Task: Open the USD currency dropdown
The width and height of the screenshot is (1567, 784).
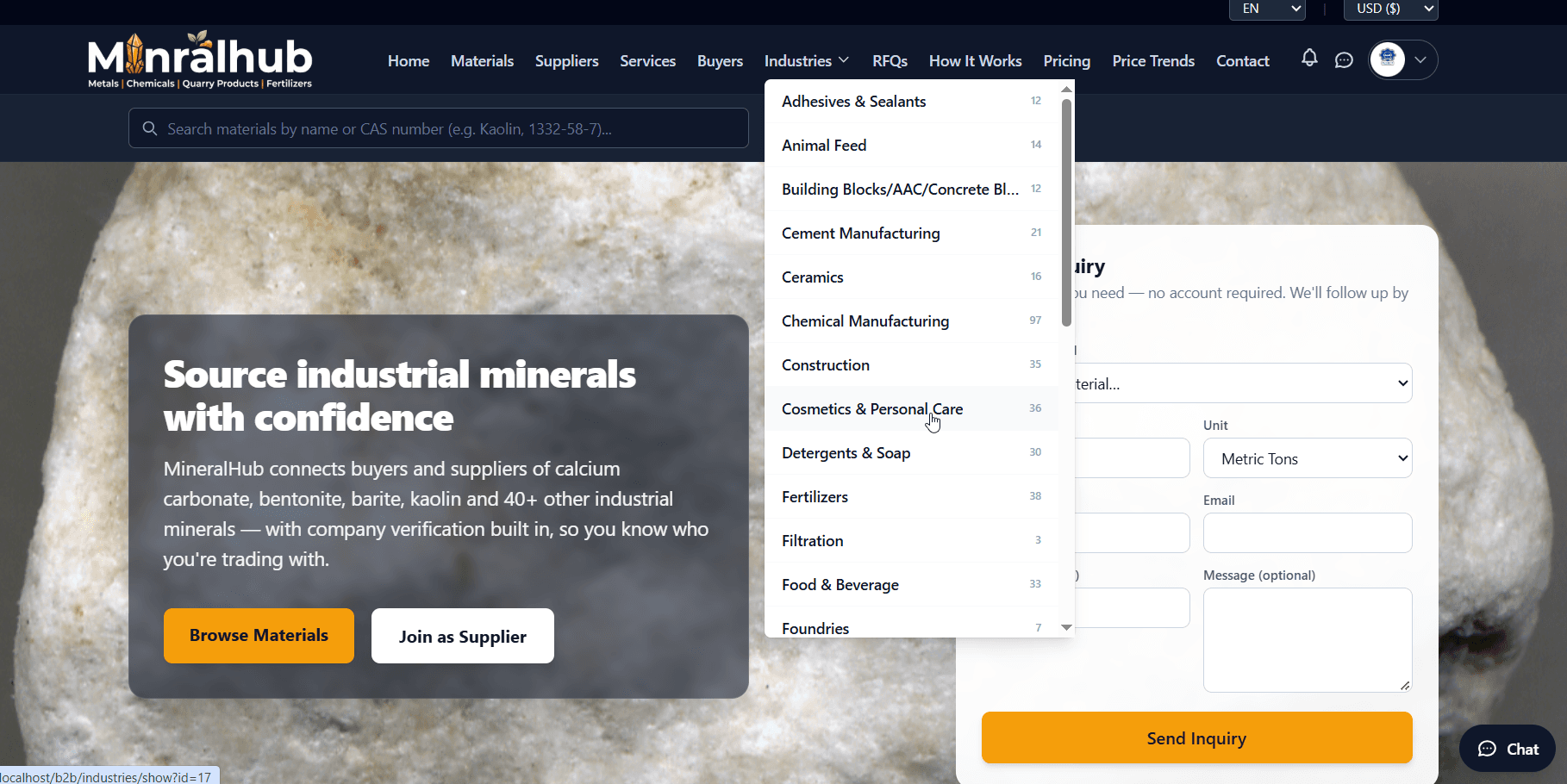Action: (x=1391, y=9)
